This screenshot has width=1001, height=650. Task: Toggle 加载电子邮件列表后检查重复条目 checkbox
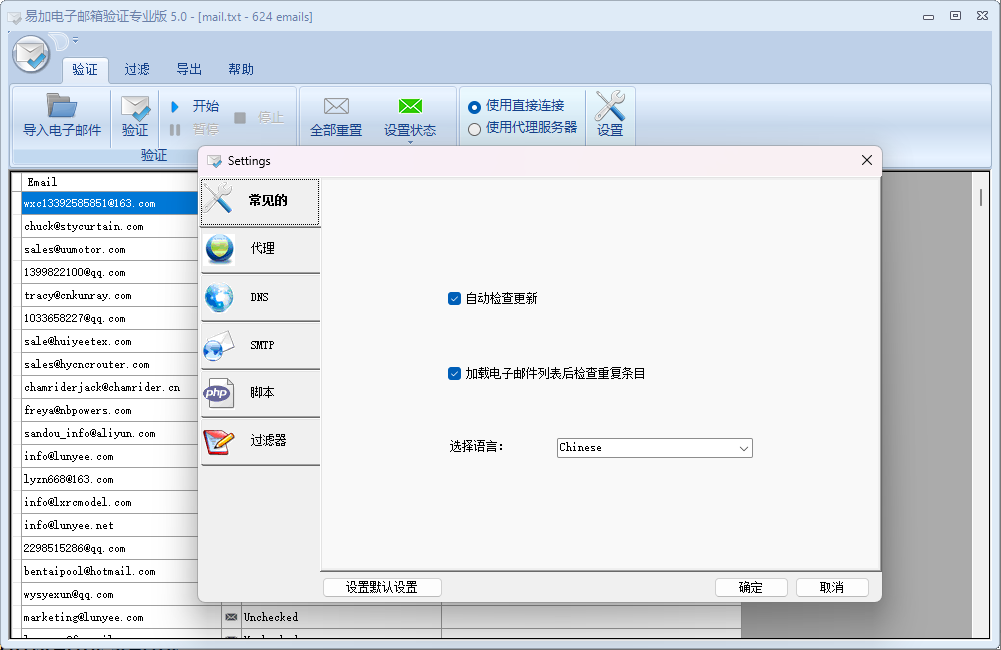point(455,374)
